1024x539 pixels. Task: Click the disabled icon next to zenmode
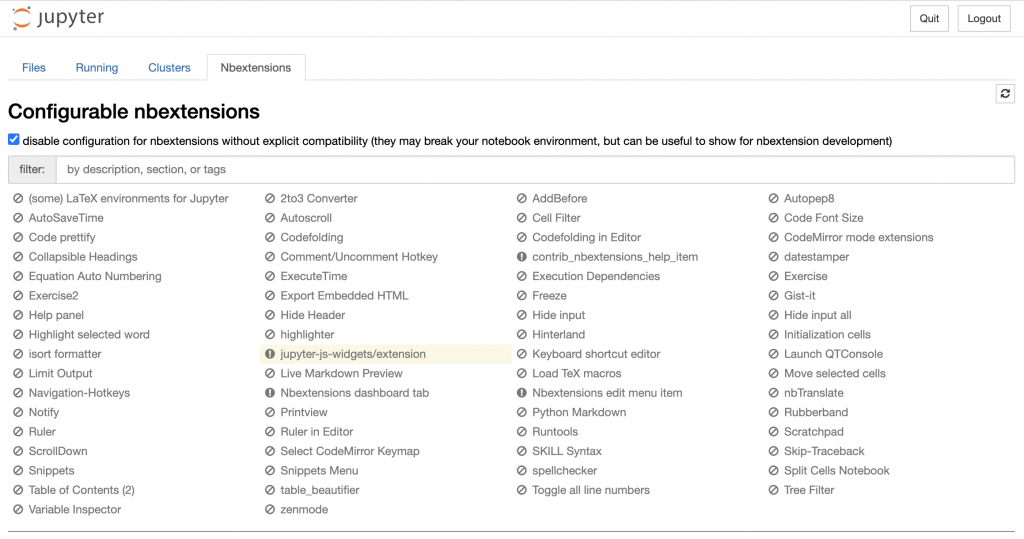(270, 510)
